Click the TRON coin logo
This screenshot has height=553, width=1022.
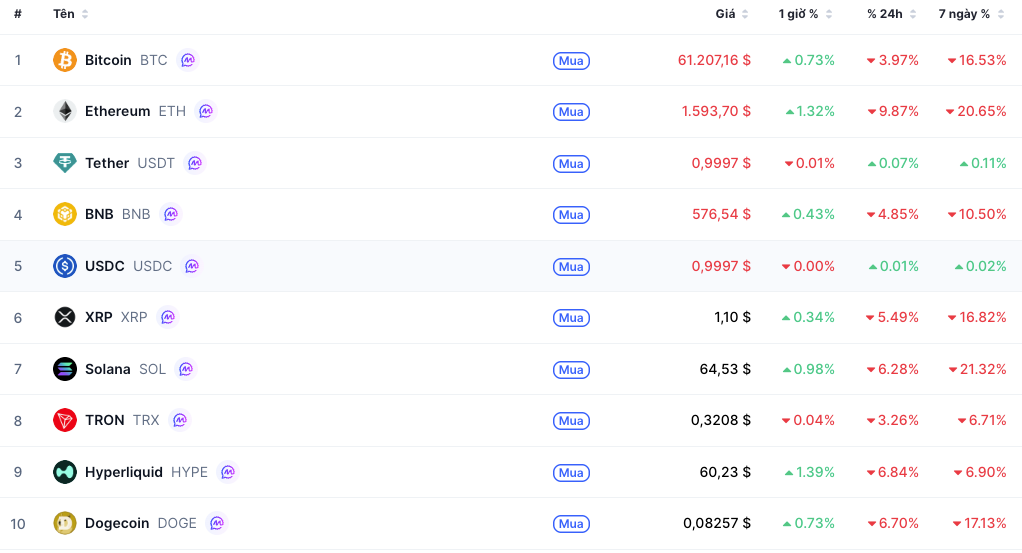[65, 420]
